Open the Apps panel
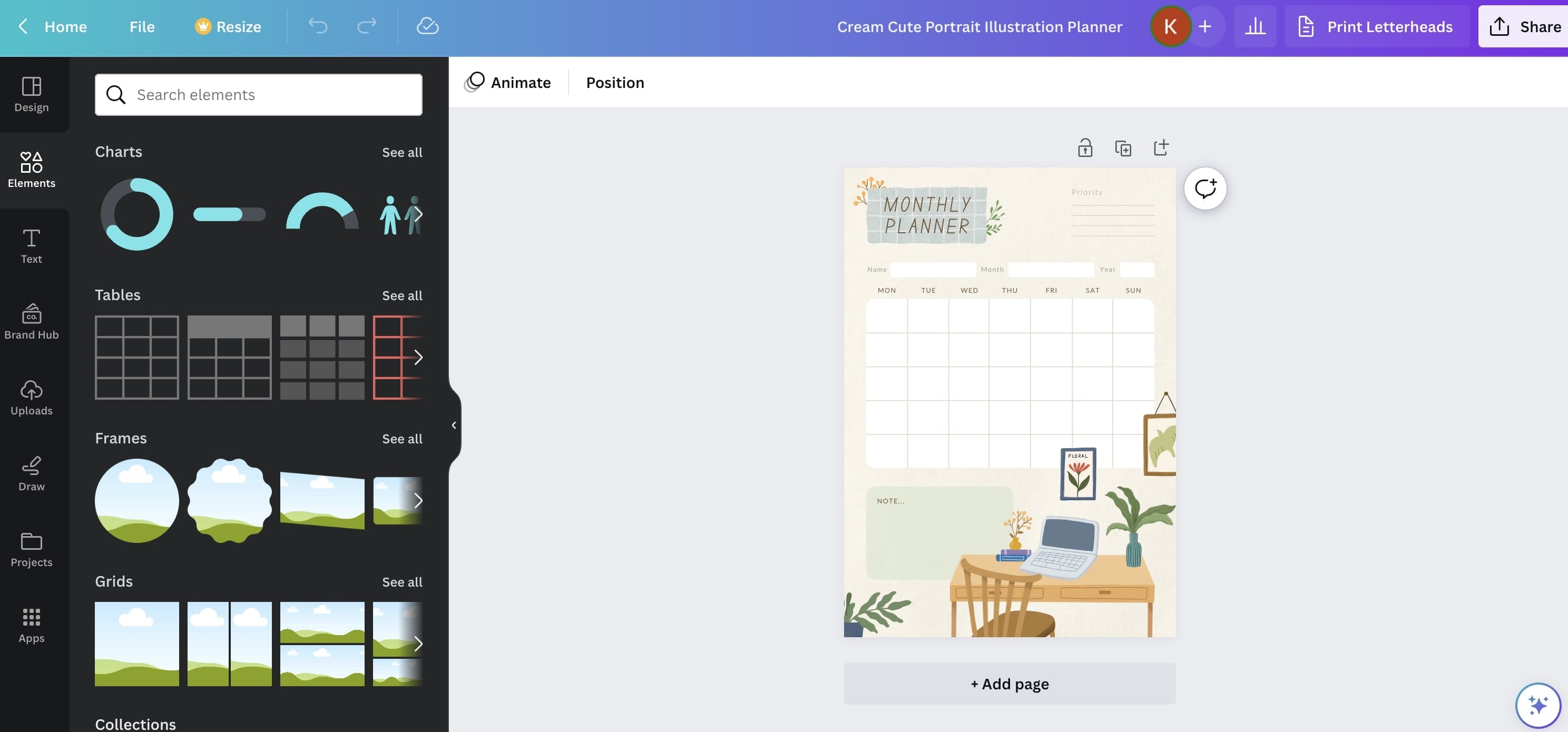This screenshot has width=1568, height=732. 31,624
